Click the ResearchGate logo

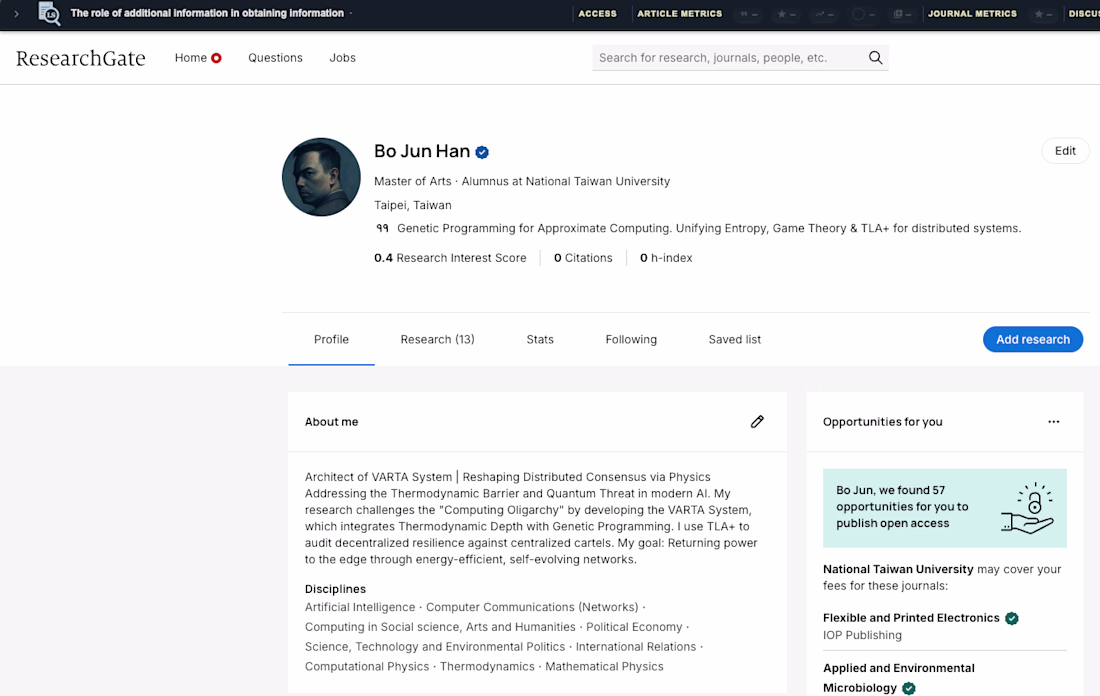tap(81, 58)
